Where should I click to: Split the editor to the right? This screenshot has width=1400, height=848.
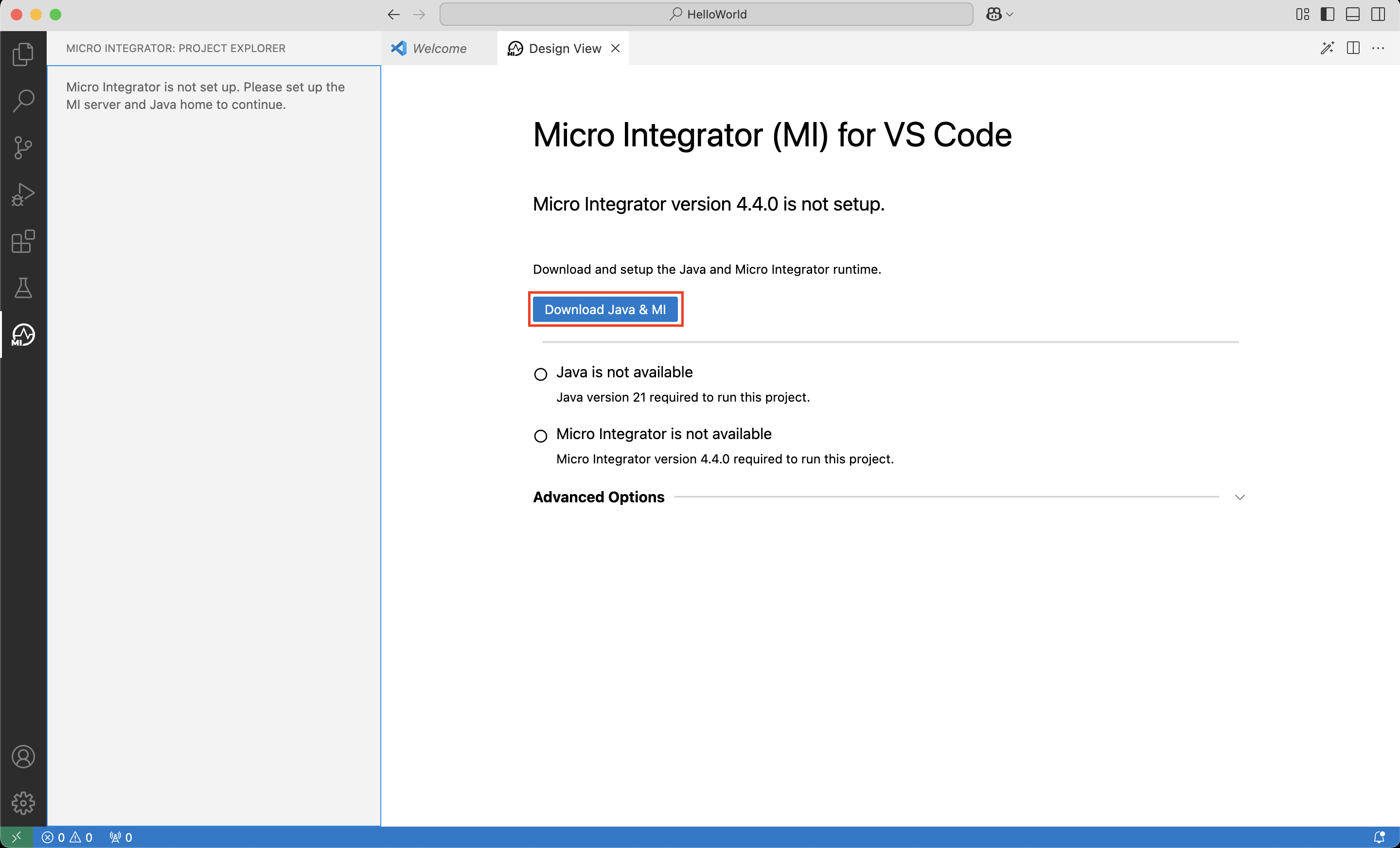click(x=1353, y=48)
